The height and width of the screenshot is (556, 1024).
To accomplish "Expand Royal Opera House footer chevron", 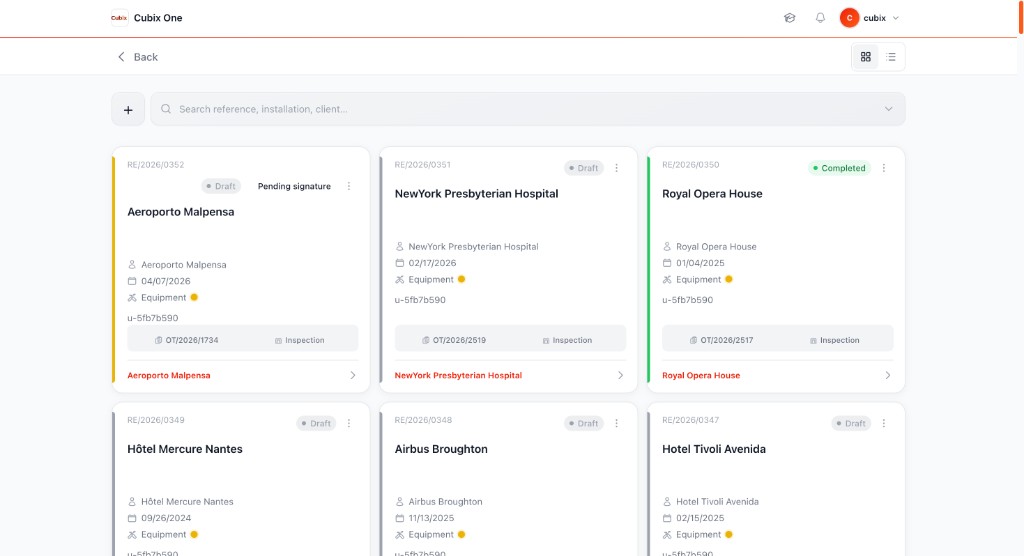I will coord(888,376).
